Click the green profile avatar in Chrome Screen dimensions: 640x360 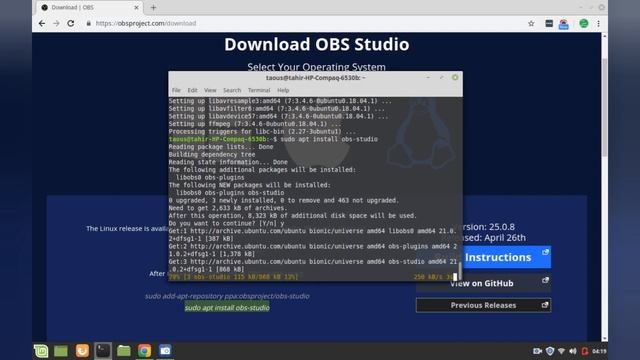pos(584,24)
